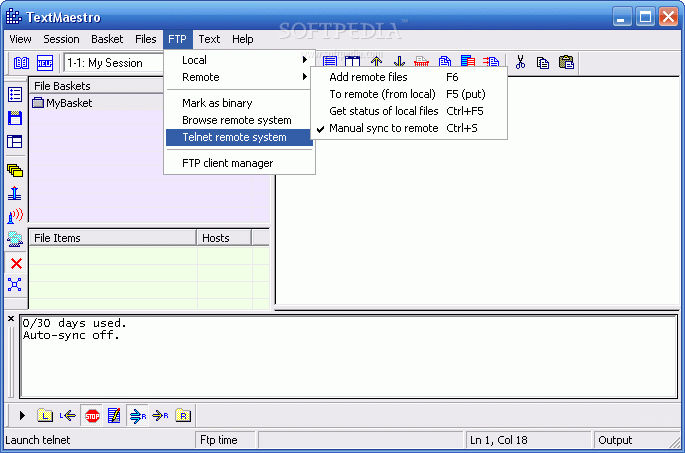685x453 pixels.
Task: Open the session selector '1-1: My Session'
Action: 114,63
